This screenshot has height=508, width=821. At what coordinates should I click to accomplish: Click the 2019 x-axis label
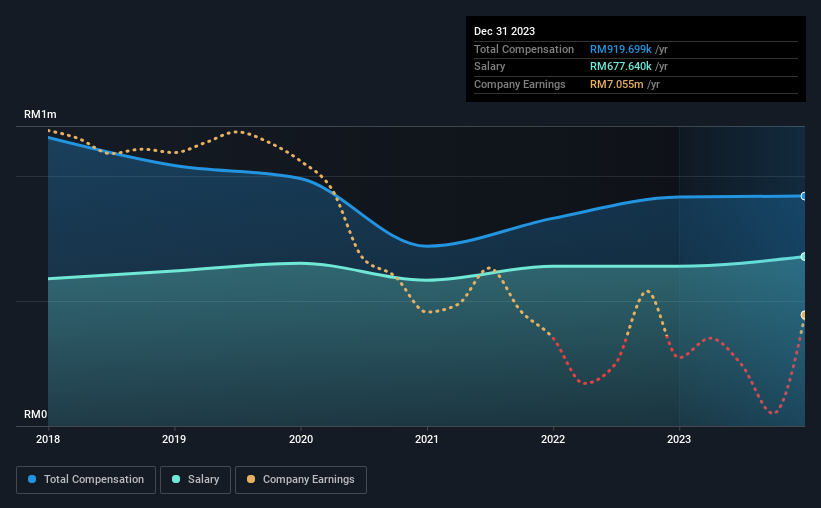point(174,439)
